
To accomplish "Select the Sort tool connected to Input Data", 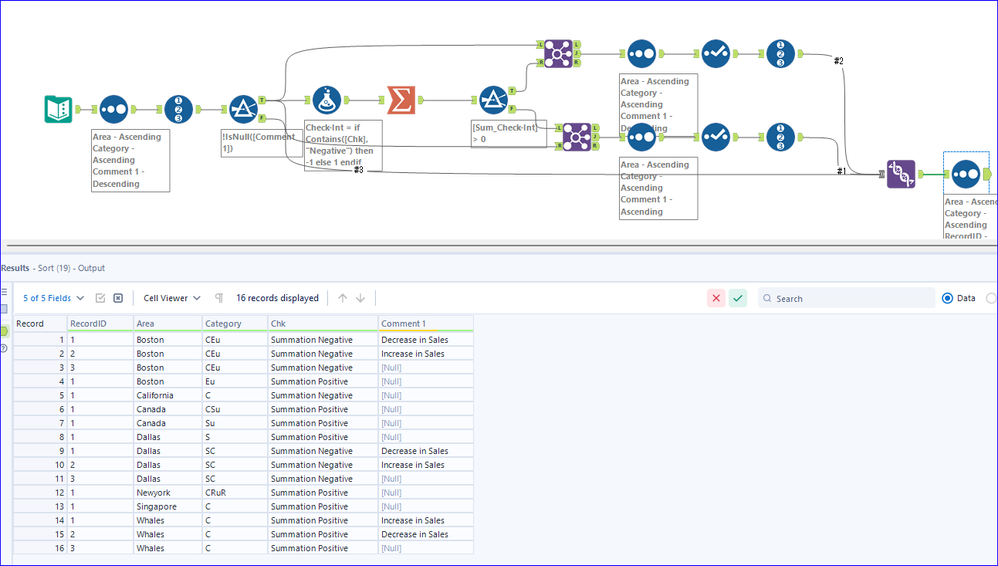I will pos(114,110).
